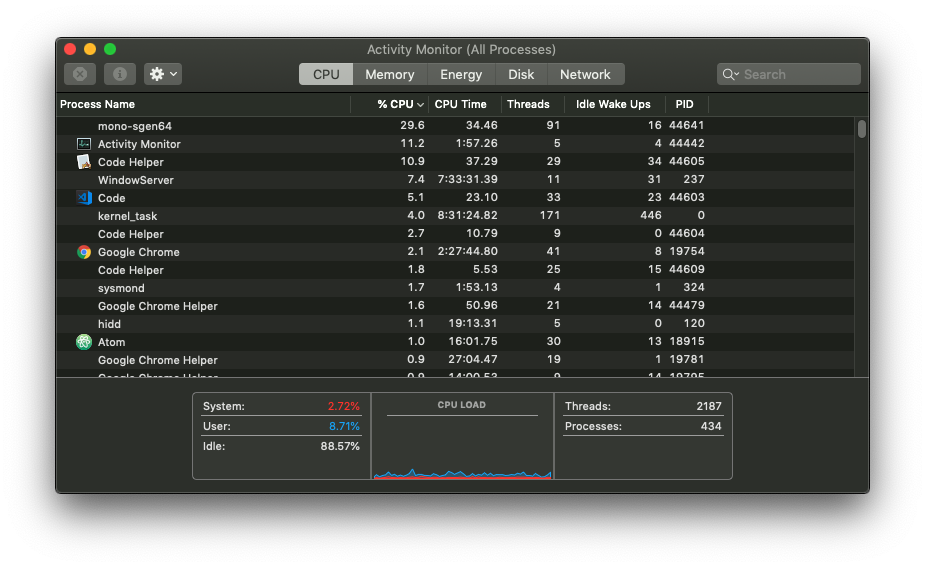The height and width of the screenshot is (567, 925).
Task: Select Code Helper row with PID 44604
Action: [x=455, y=234]
